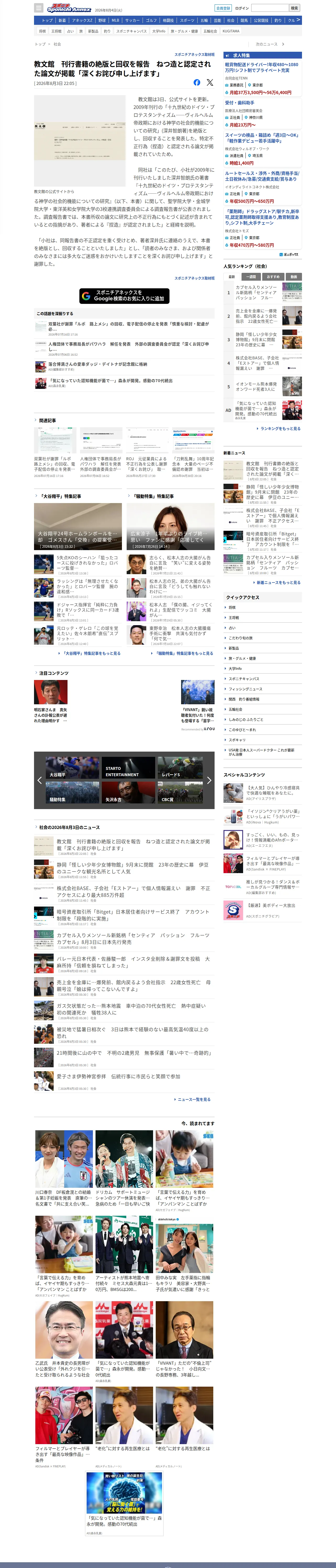Click ニュース一覧を見る link
Image resolution: width=336 pixels, height=1568 pixels.
point(193,1099)
